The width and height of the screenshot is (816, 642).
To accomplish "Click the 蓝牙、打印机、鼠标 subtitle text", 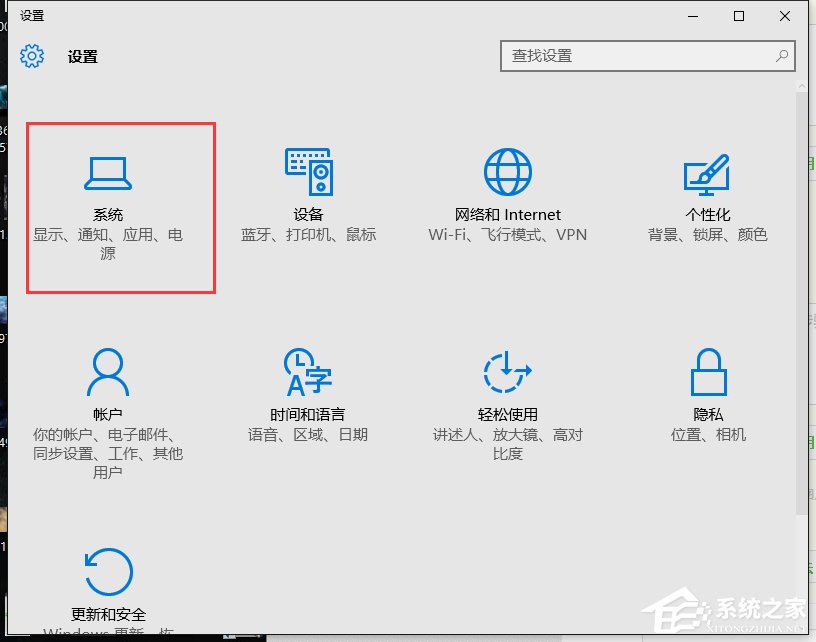I will tap(308, 235).
